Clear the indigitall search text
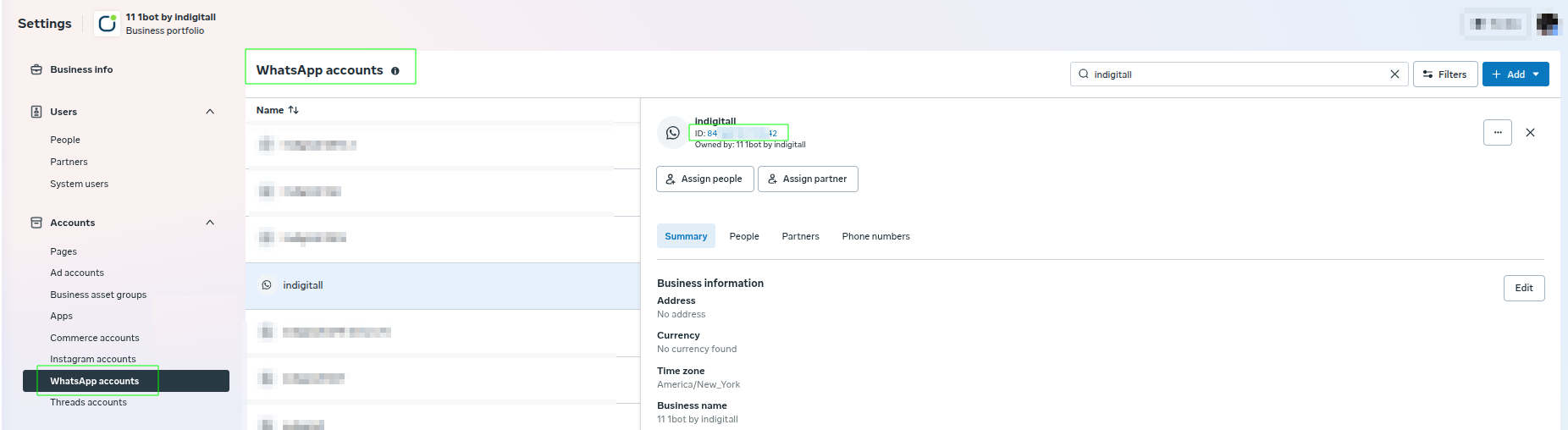Image resolution: width=1568 pixels, height=430 pixels. 1394,74
